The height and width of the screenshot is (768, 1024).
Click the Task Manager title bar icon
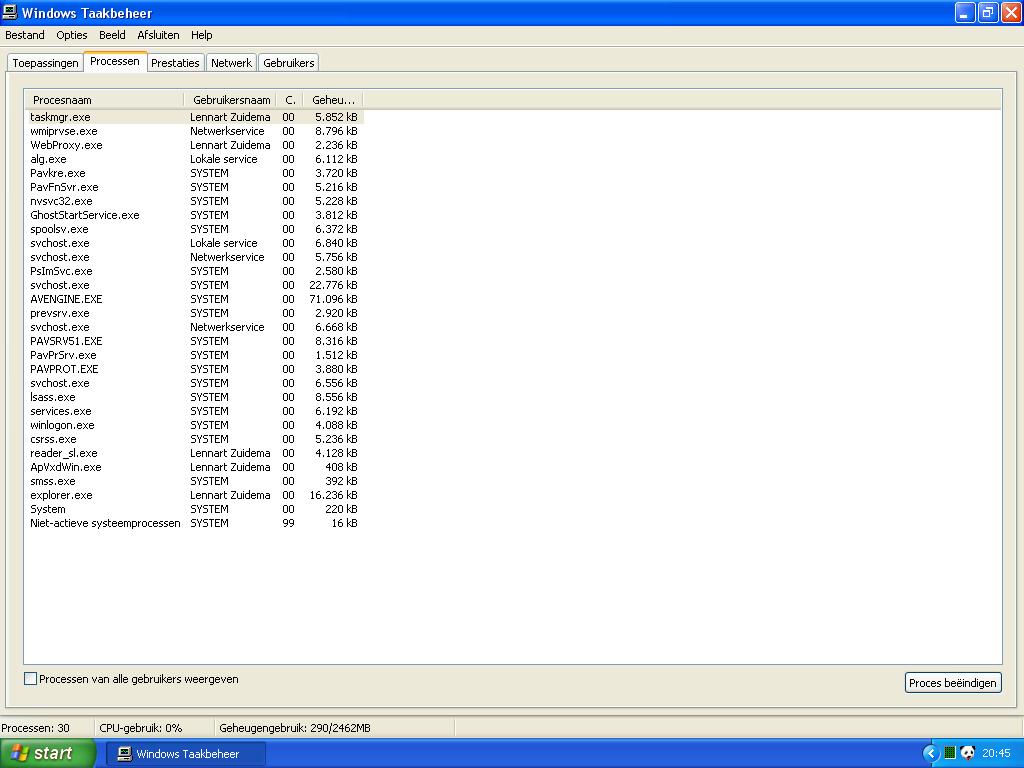point(10,12)
